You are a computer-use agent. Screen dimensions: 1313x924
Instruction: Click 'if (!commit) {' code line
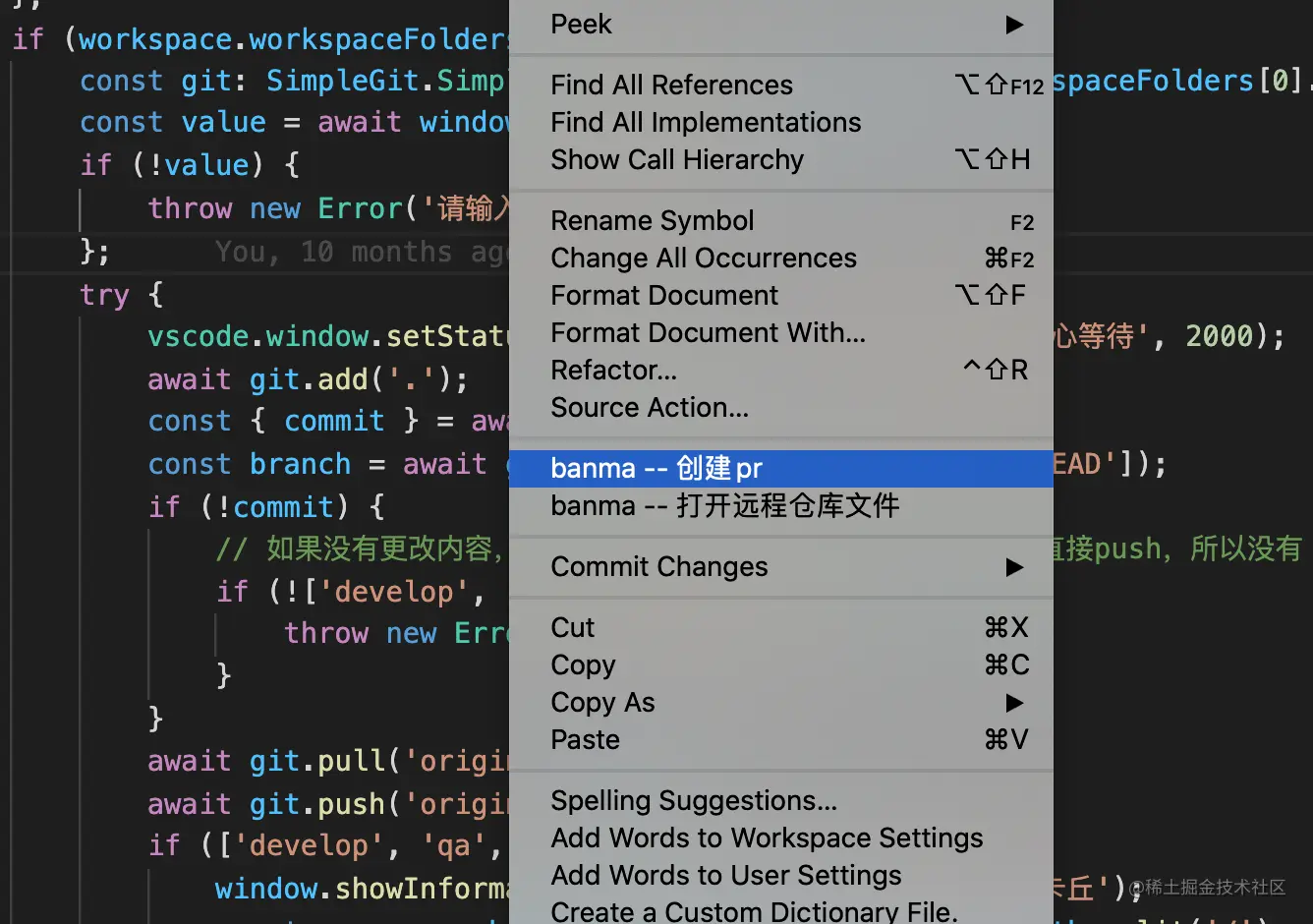266,507
